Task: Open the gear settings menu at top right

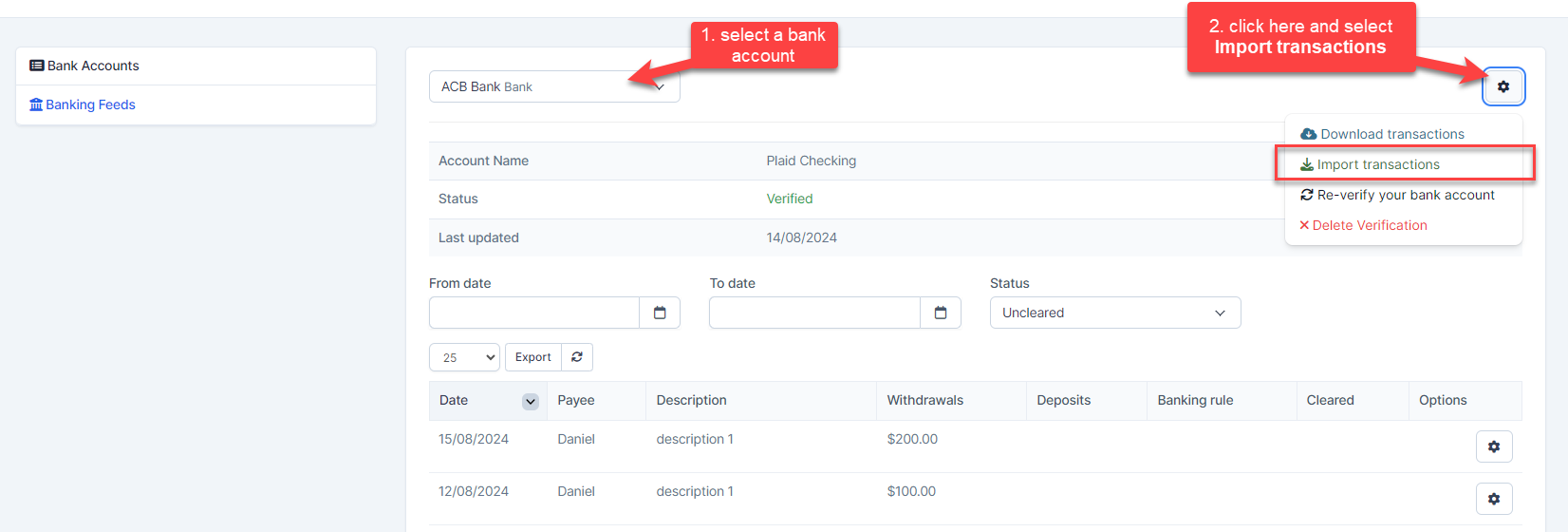Action: tap(1503, 86)
